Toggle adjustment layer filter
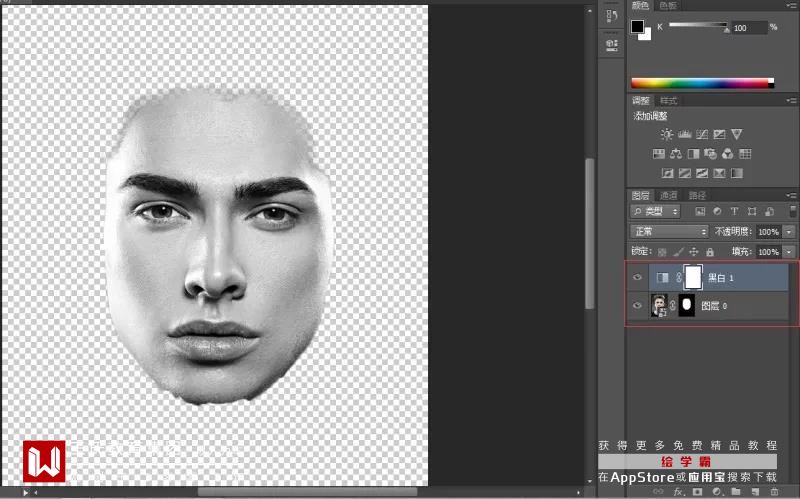The width and height of the screenshot is (800, 499). coord(717,211)
